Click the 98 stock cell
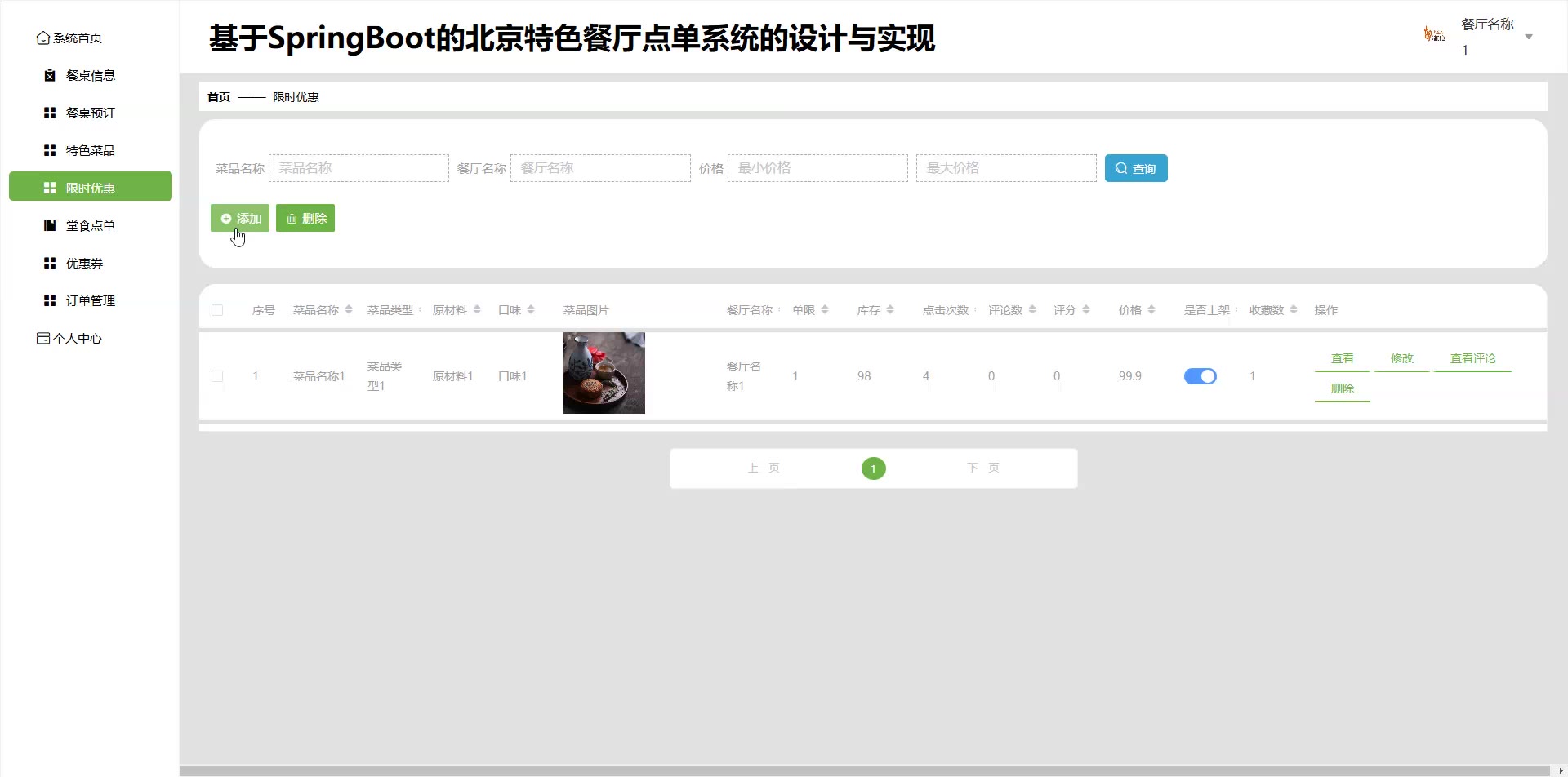This screenshot has height=777, width=1568. (864, 376)
